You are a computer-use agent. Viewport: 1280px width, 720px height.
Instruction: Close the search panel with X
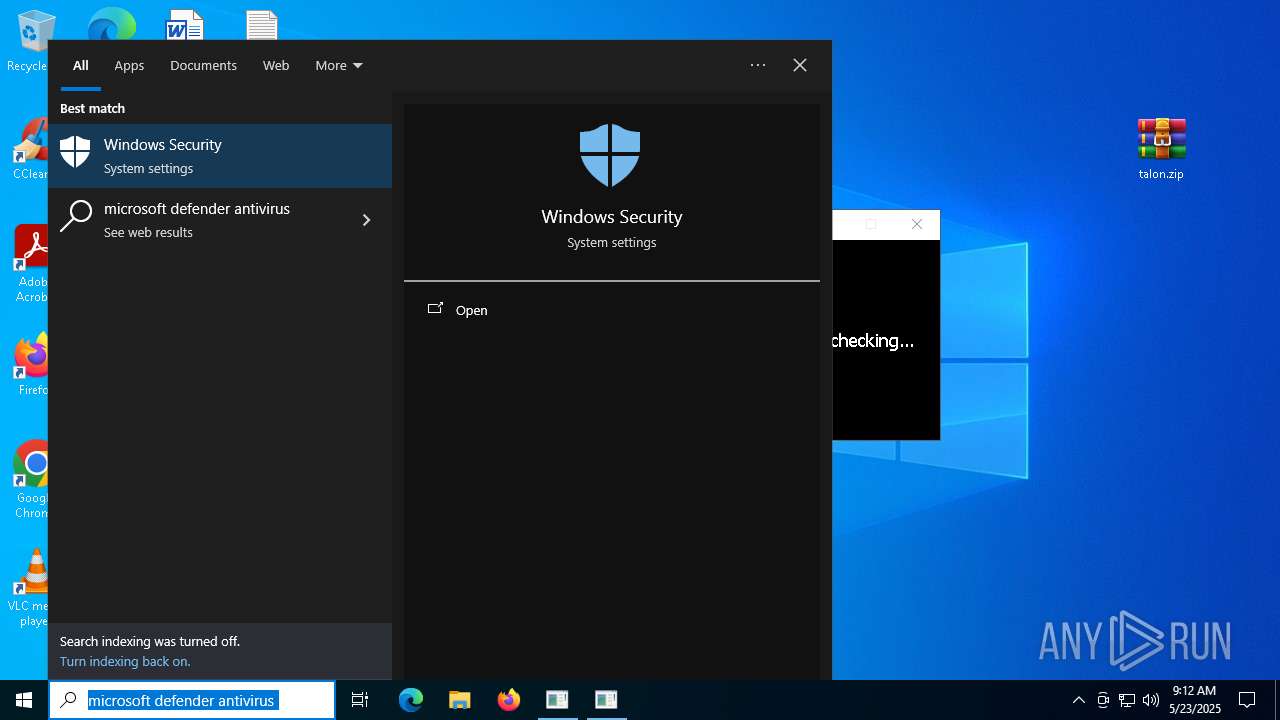(x=800, y=65)
